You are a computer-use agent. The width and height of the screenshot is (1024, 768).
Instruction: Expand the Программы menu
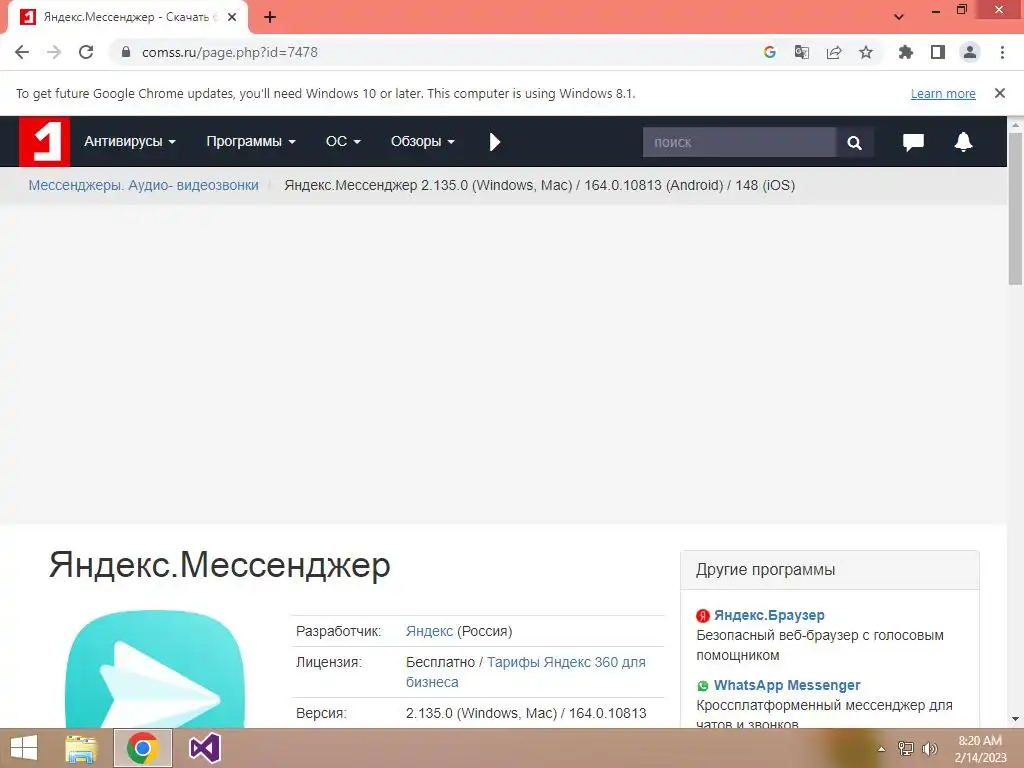click(251, 141)
